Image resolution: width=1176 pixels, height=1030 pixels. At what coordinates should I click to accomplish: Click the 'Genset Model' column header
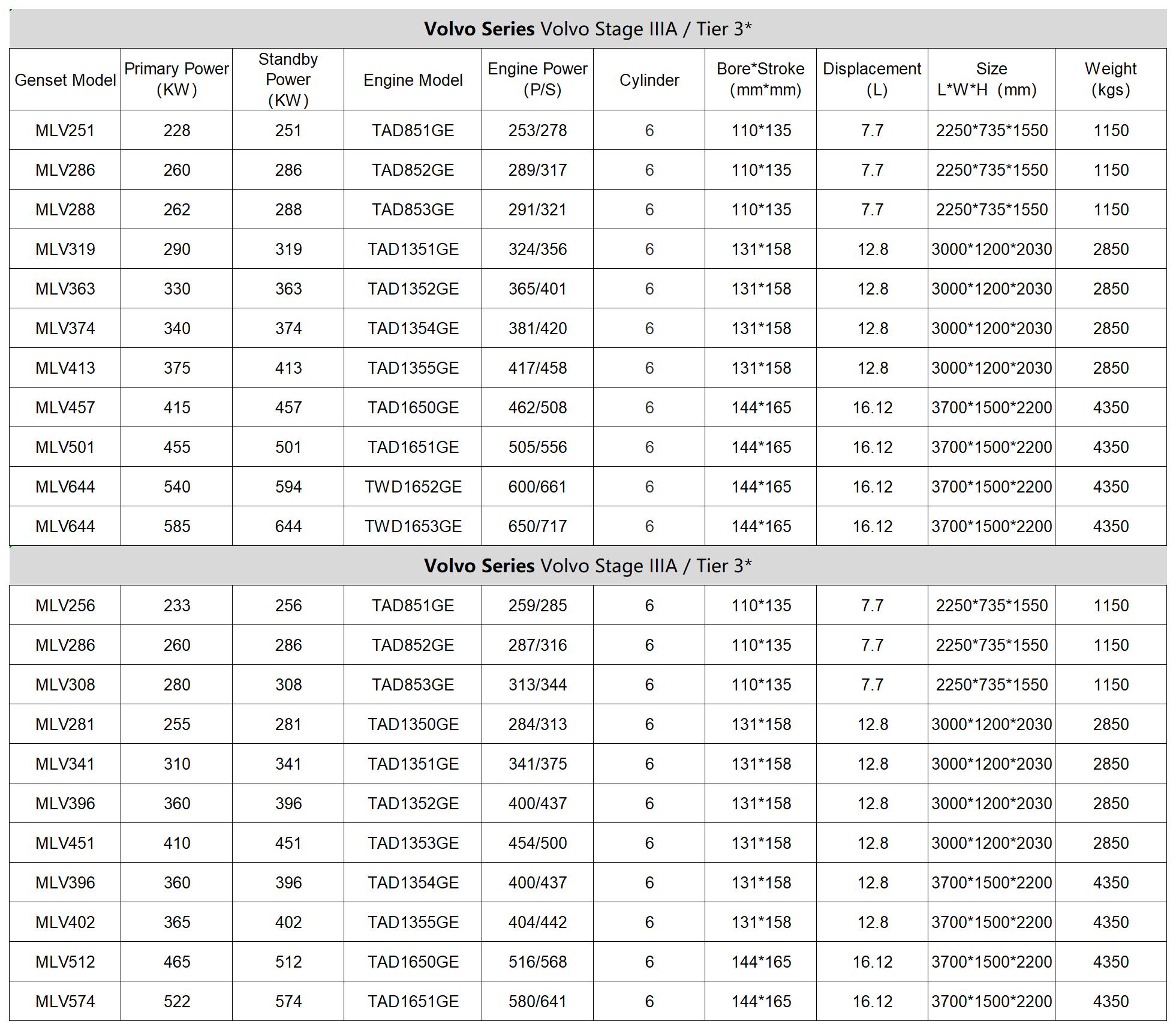[x=65, y=80]
